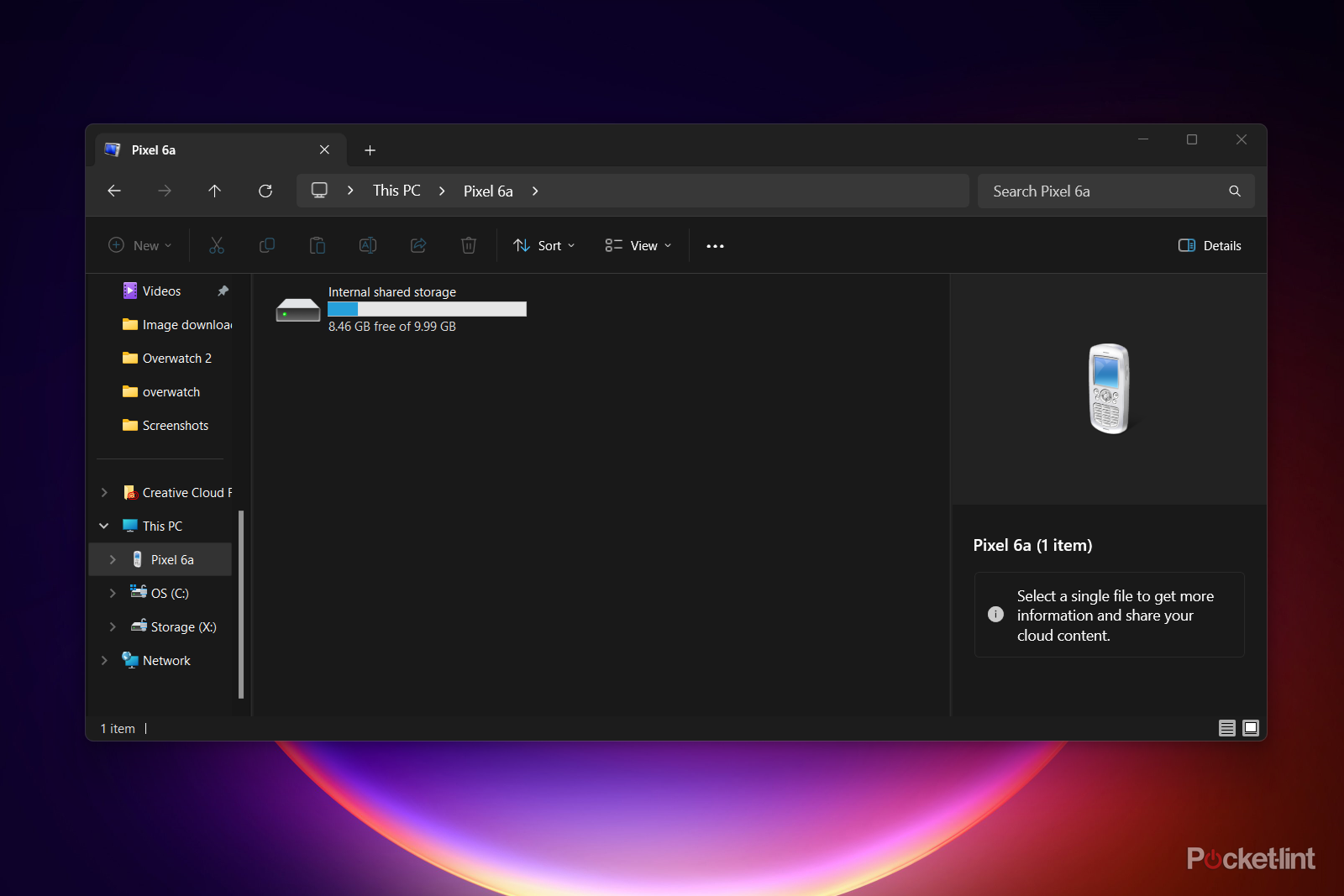The height and width of the screenshot is (896, 1344).
Task: Expand the Storage (X:) drive node
Action: point(113,626)
